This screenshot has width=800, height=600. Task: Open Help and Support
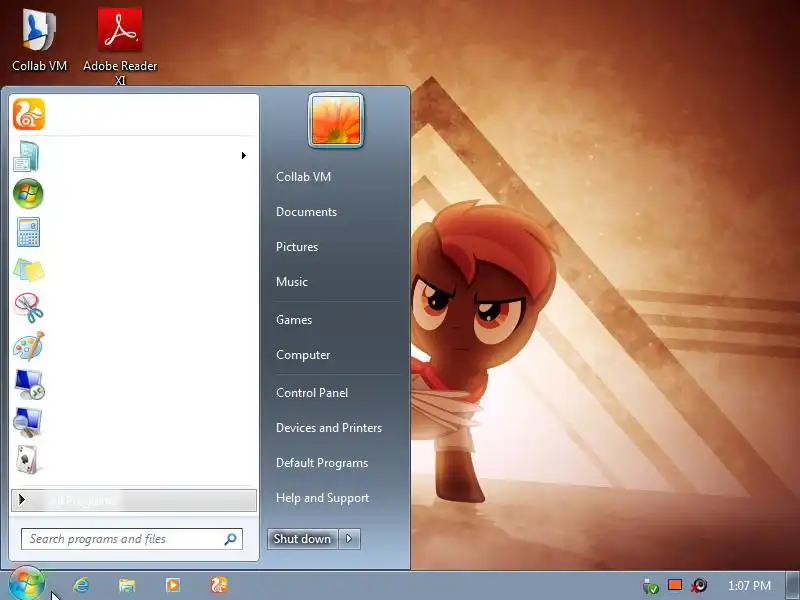[322, 498]
